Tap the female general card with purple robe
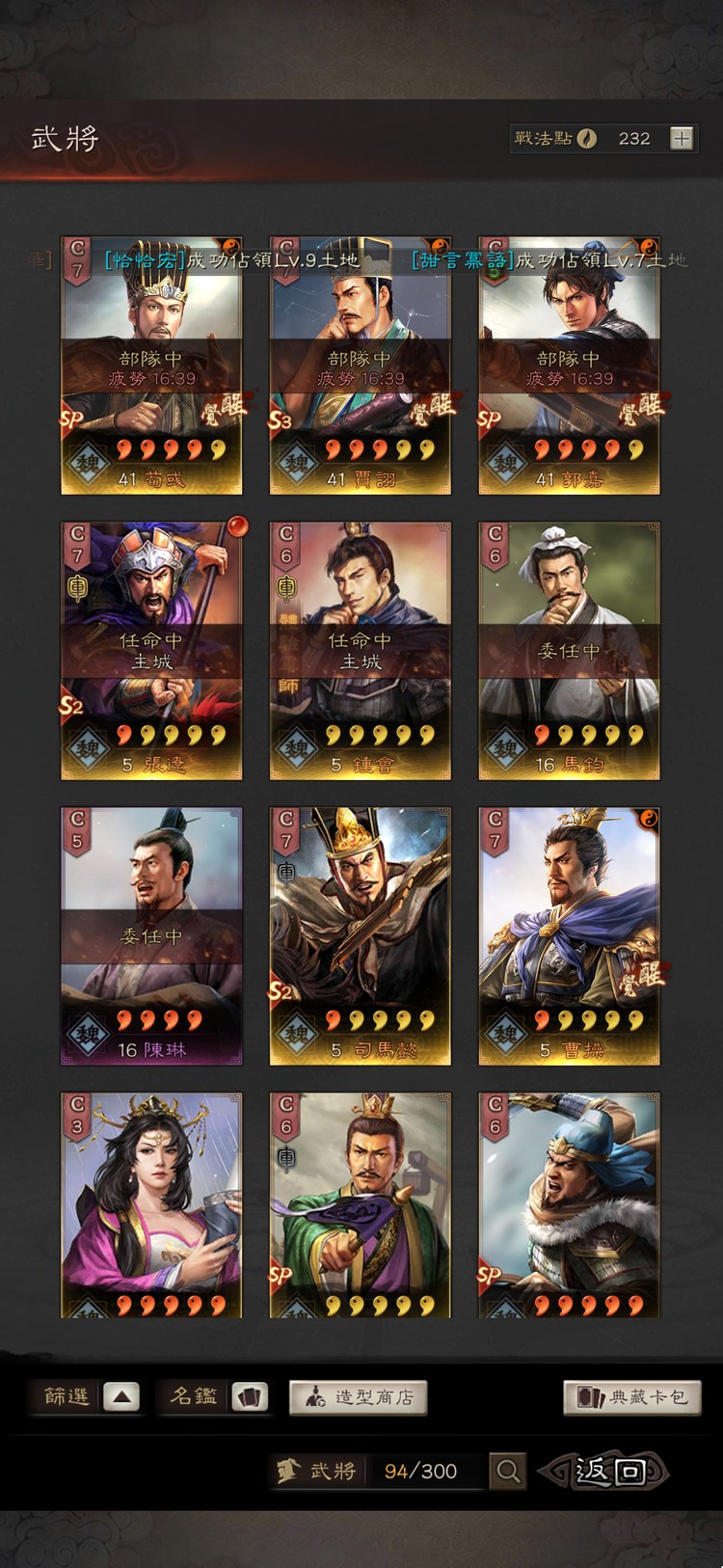The image size is (723, 1568). pos(151,1205)
